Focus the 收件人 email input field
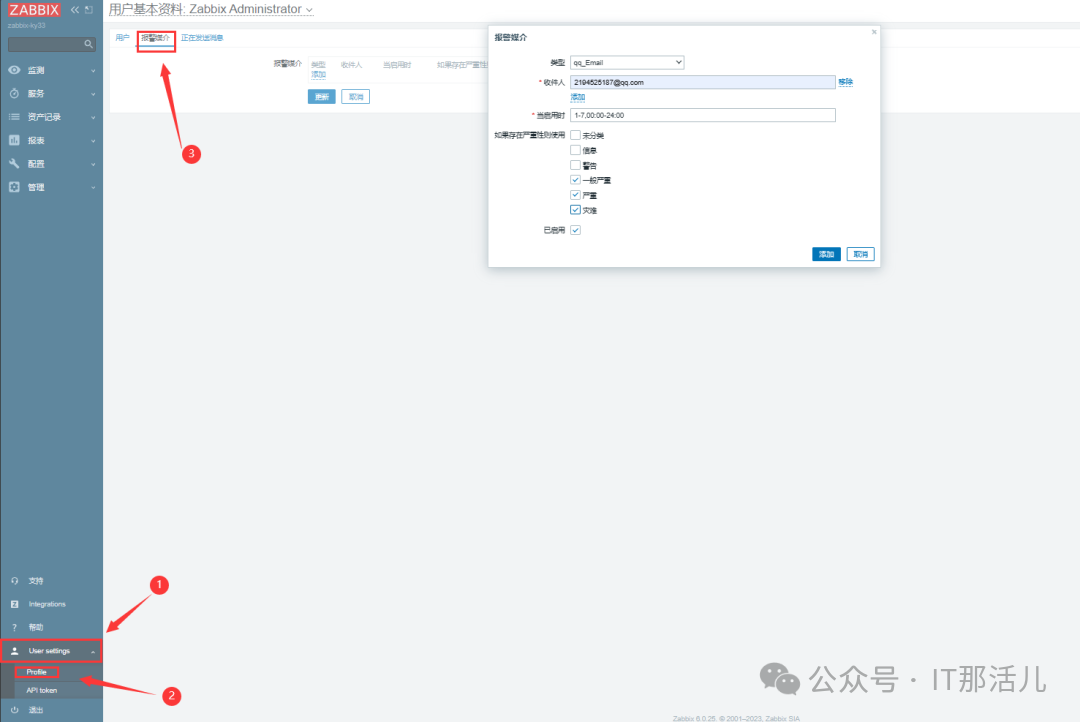 tap(703, 82)
